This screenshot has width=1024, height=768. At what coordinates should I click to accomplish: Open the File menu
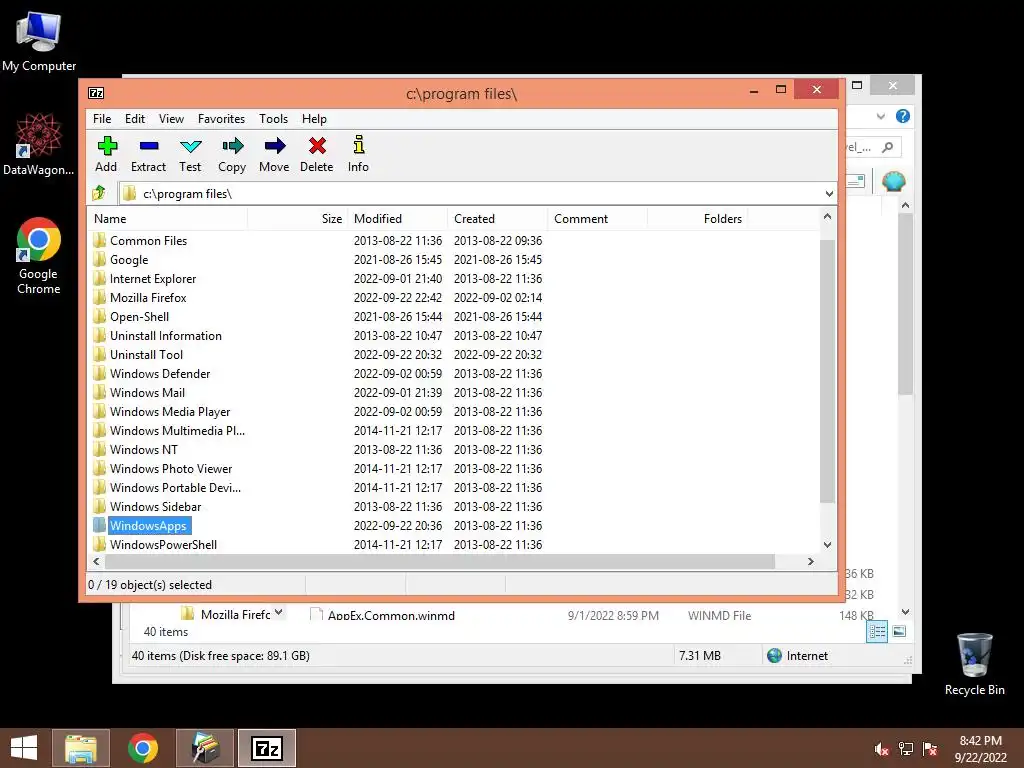click(102, 119)
